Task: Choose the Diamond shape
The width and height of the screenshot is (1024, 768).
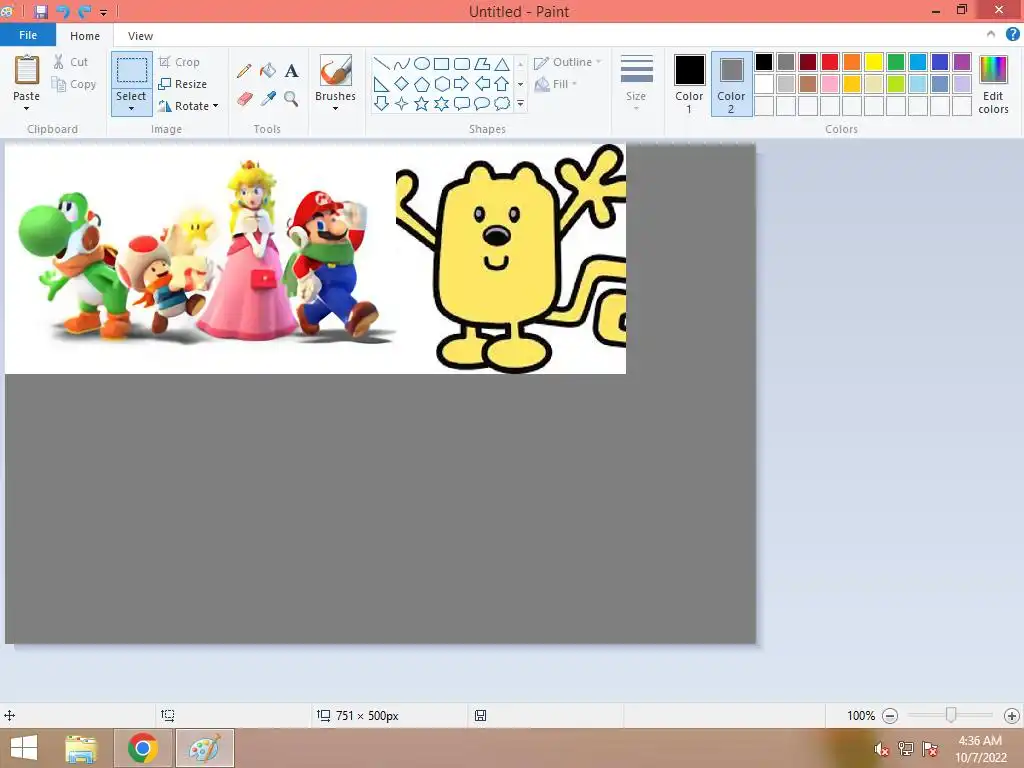Action: click(x=402, y=84)
